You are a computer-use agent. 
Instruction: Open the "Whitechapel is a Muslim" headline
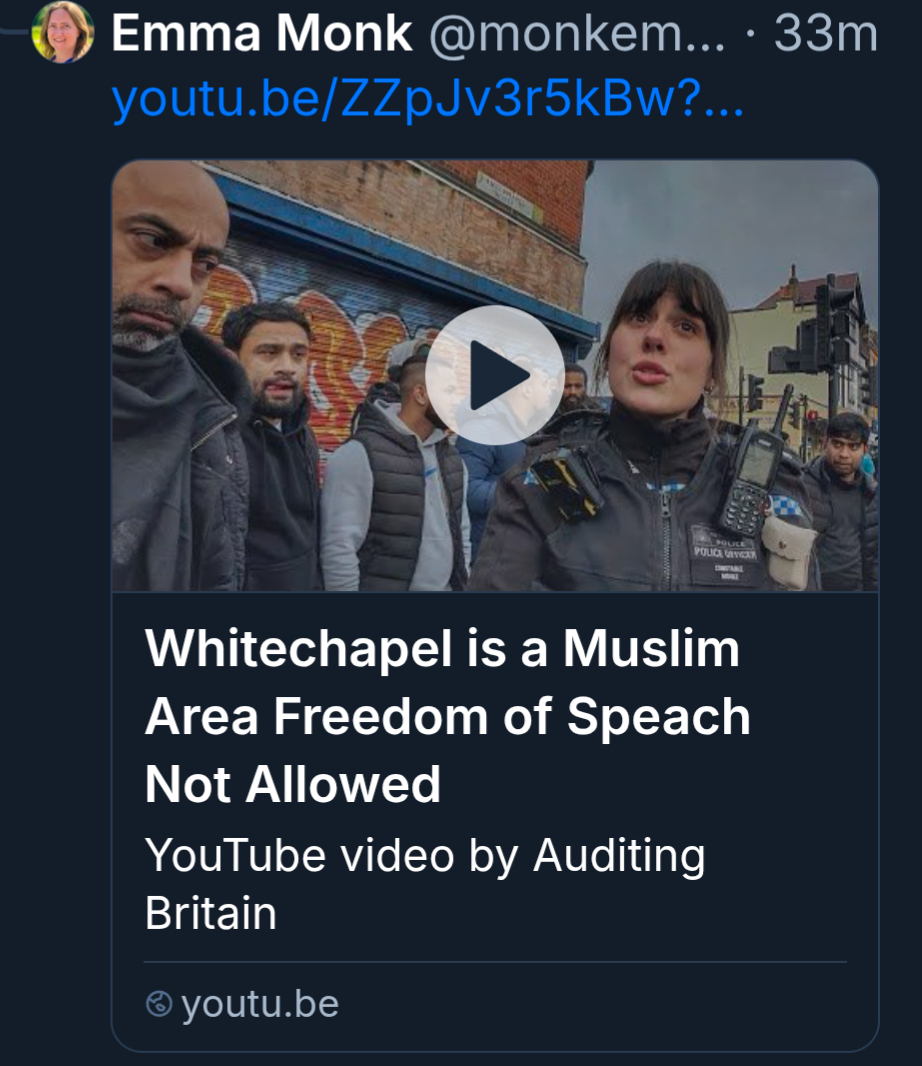tap(442, 649)
